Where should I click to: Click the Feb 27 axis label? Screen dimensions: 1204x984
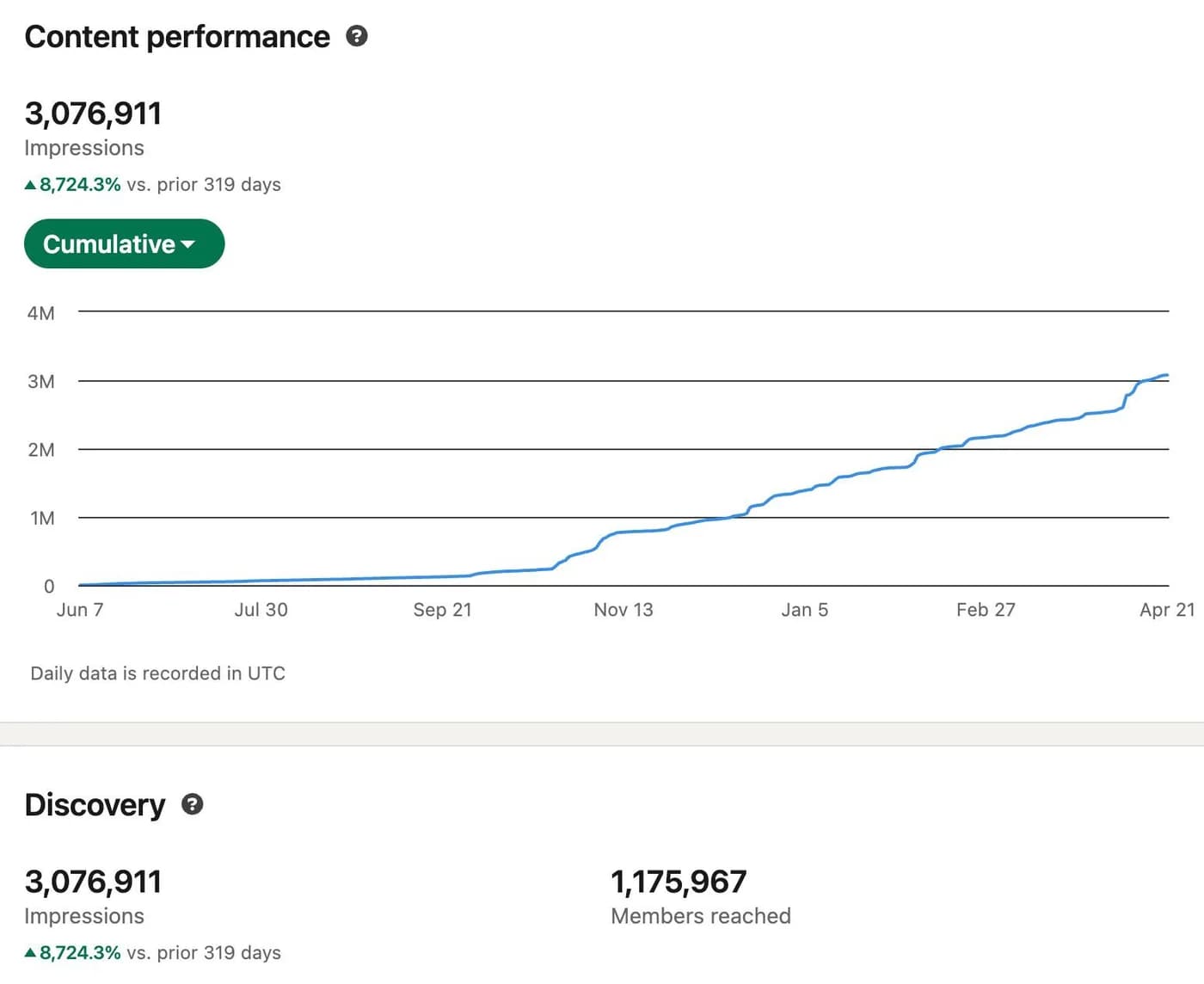point(986,610)
